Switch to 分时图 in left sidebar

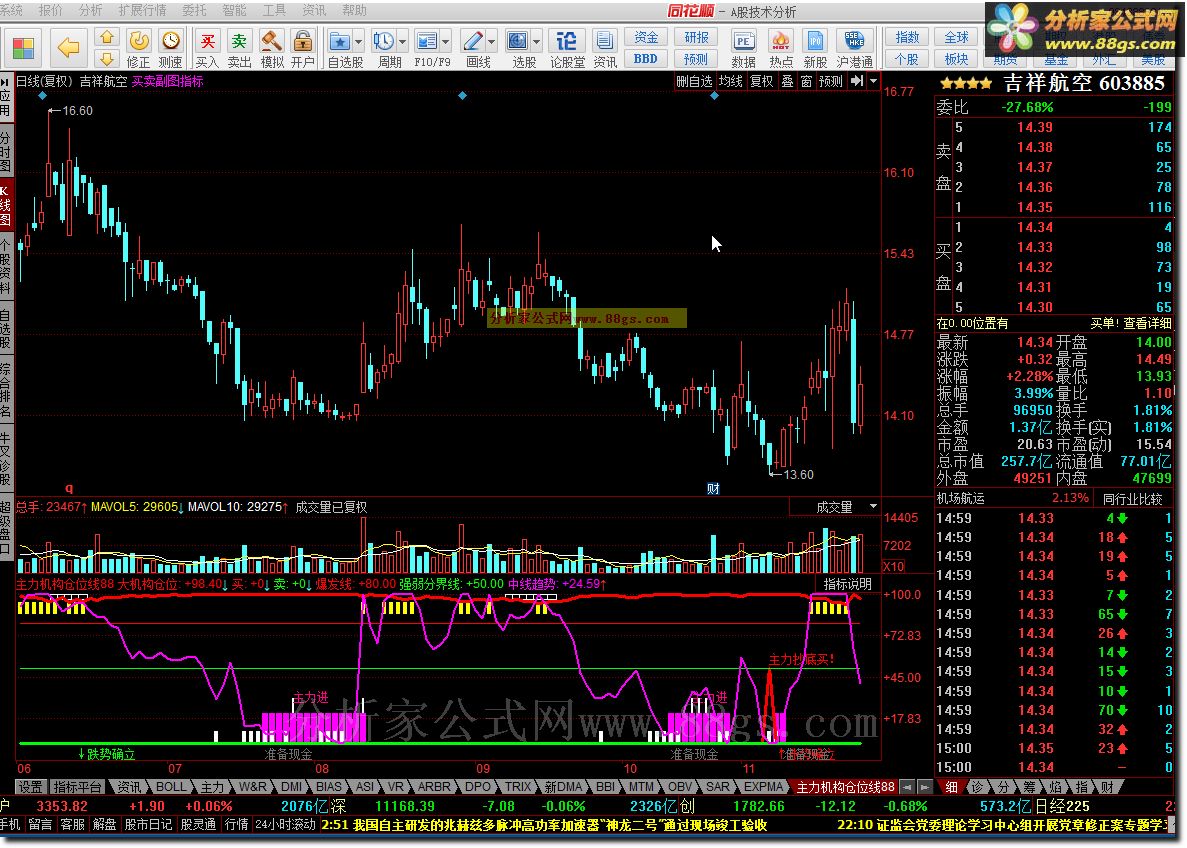click(6, 151)
